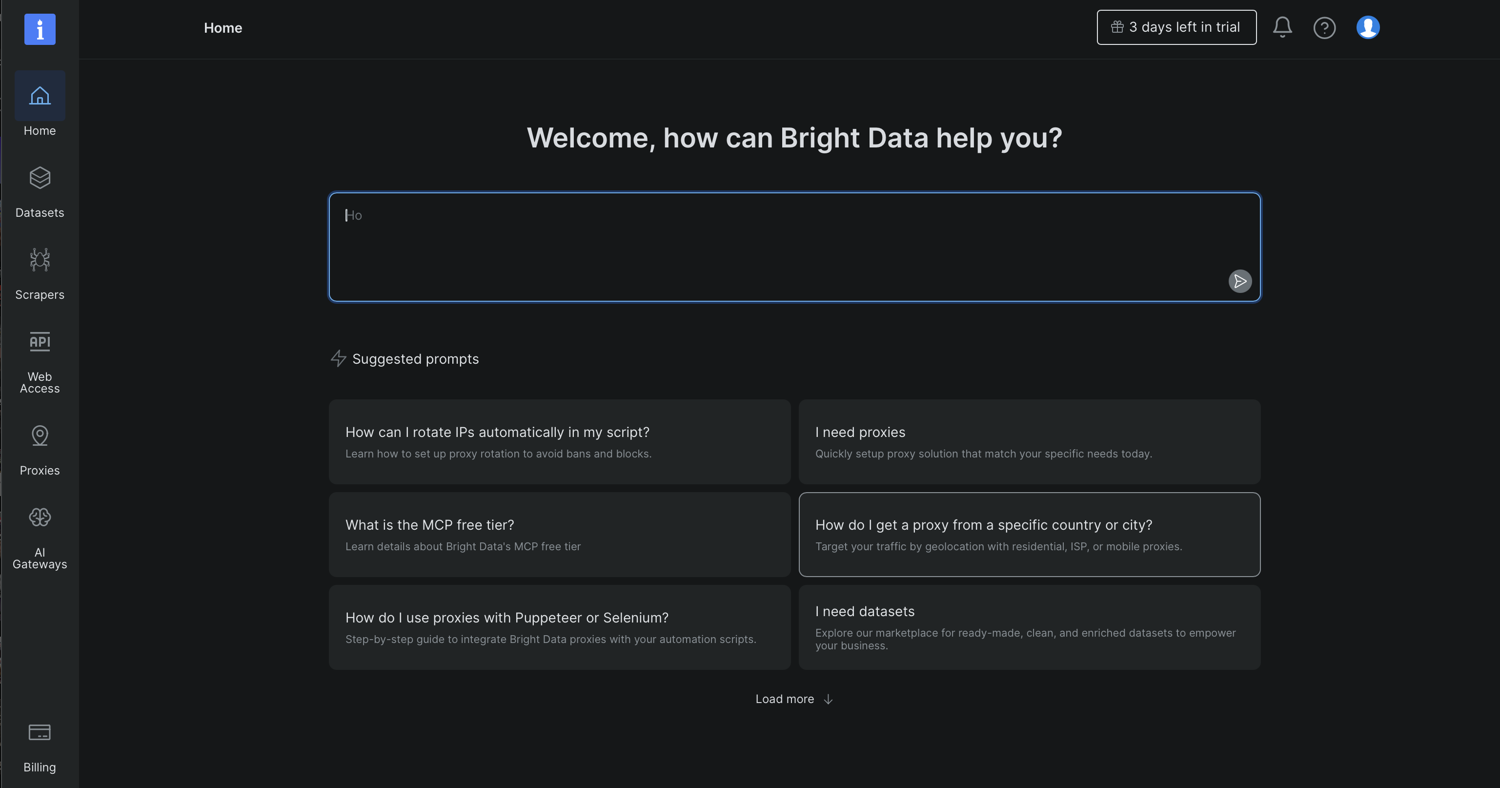Open the Web Access API icon
The image size is (1500, 788).
[x=40, y=342]
